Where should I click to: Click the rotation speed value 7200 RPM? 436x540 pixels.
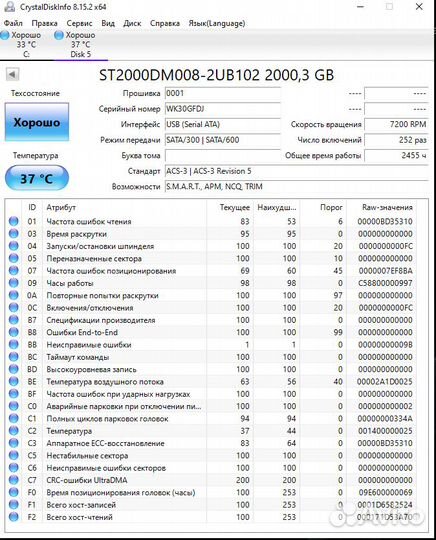point(396,124)
